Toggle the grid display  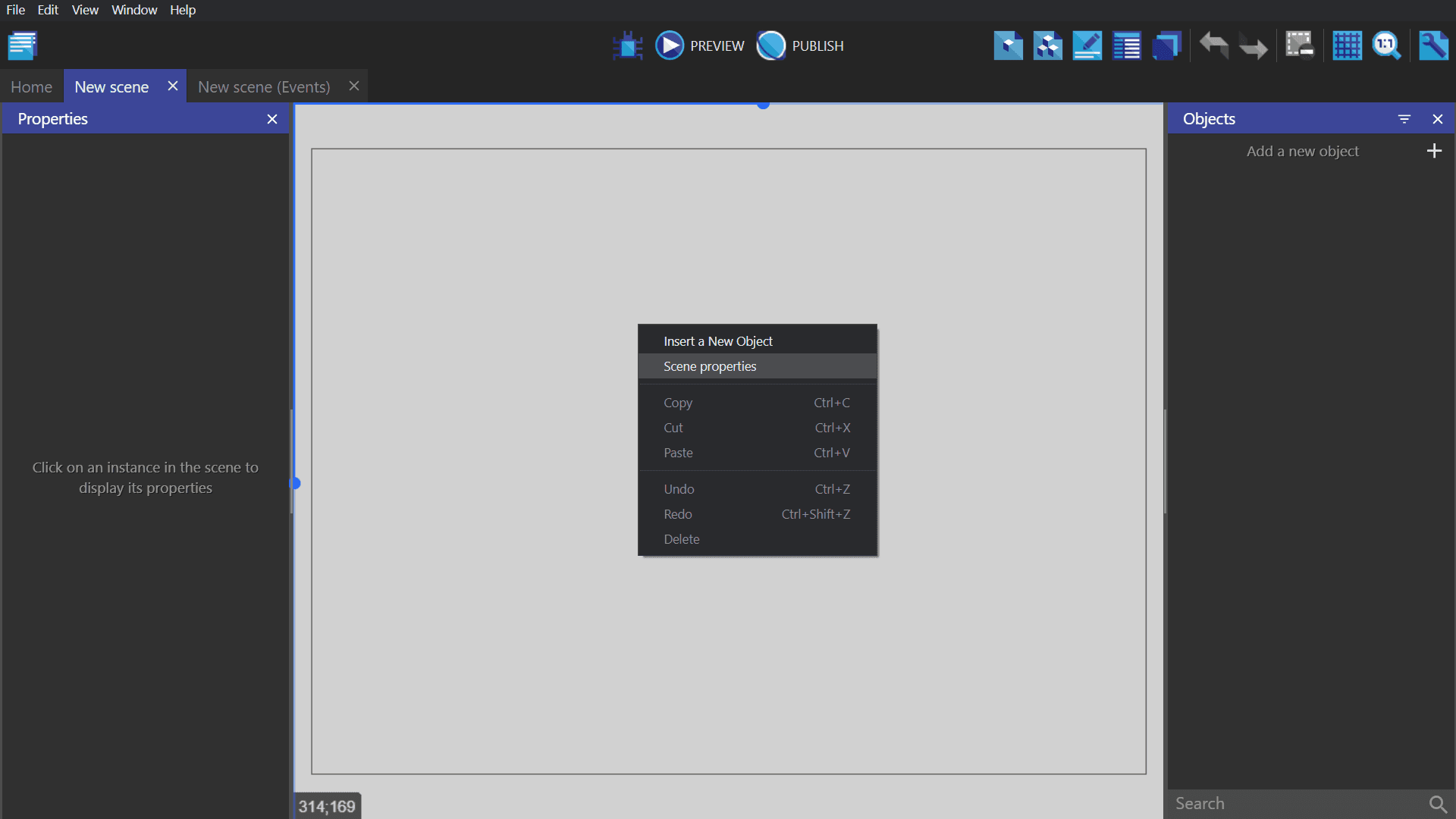(x=1347, y=45)
